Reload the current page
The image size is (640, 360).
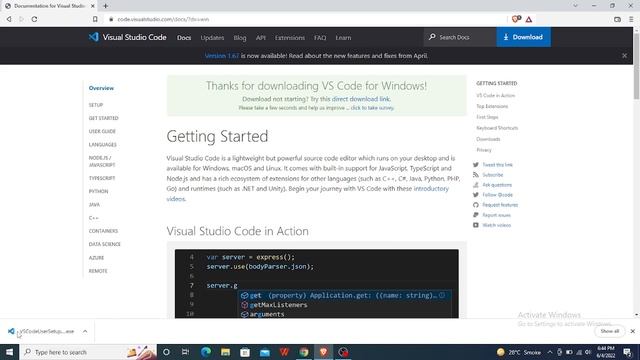coord(34,19)
